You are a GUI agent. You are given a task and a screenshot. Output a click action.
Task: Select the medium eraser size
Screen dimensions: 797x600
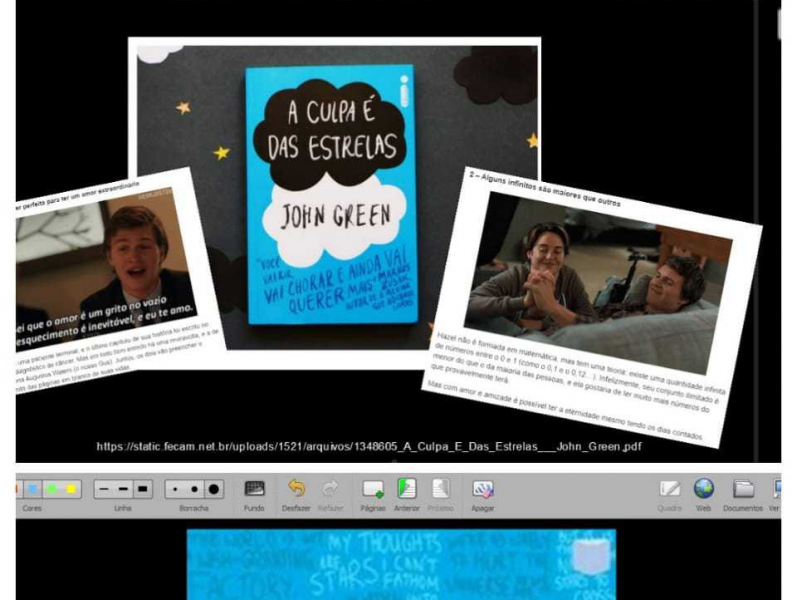click(194, 490)
